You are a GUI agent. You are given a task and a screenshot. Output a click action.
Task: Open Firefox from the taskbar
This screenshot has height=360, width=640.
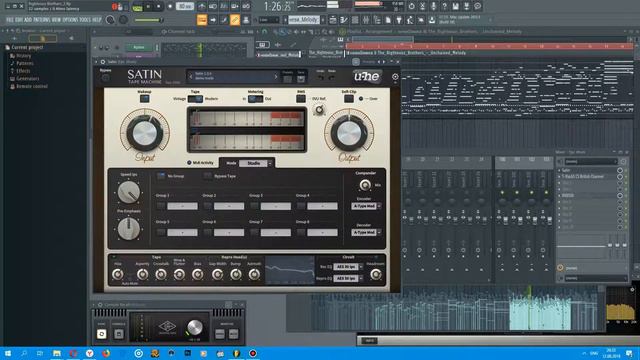click(x=106, y=353)
